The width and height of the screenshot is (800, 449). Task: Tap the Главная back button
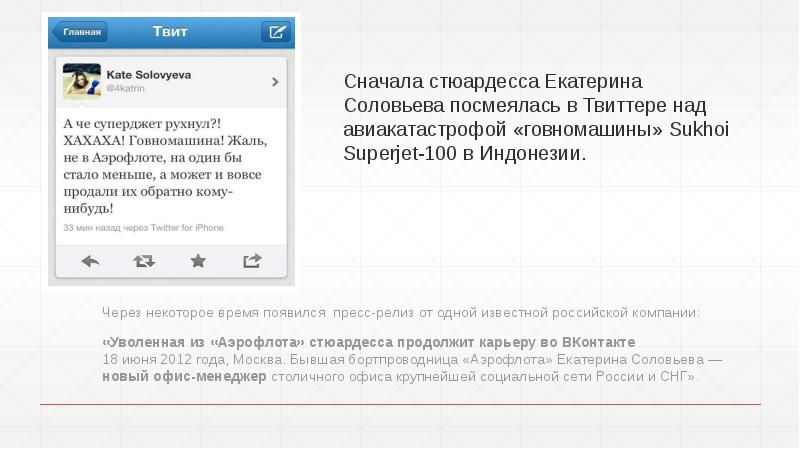point(80,32)
